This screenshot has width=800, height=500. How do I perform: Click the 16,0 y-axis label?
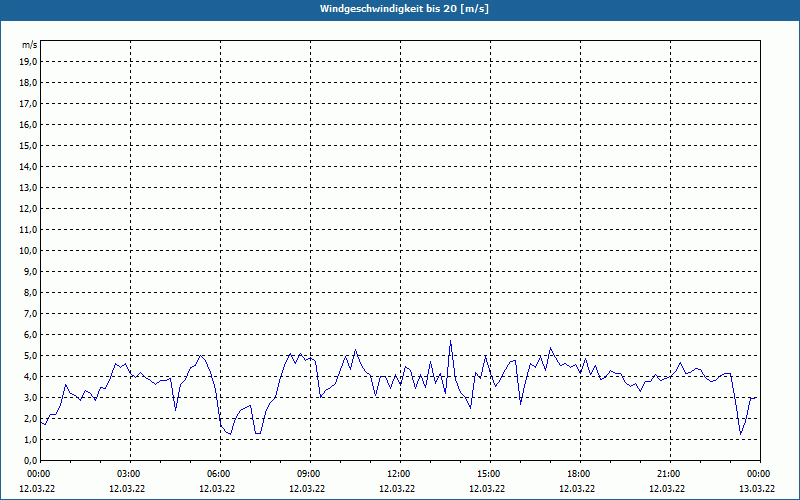(29, 124)
